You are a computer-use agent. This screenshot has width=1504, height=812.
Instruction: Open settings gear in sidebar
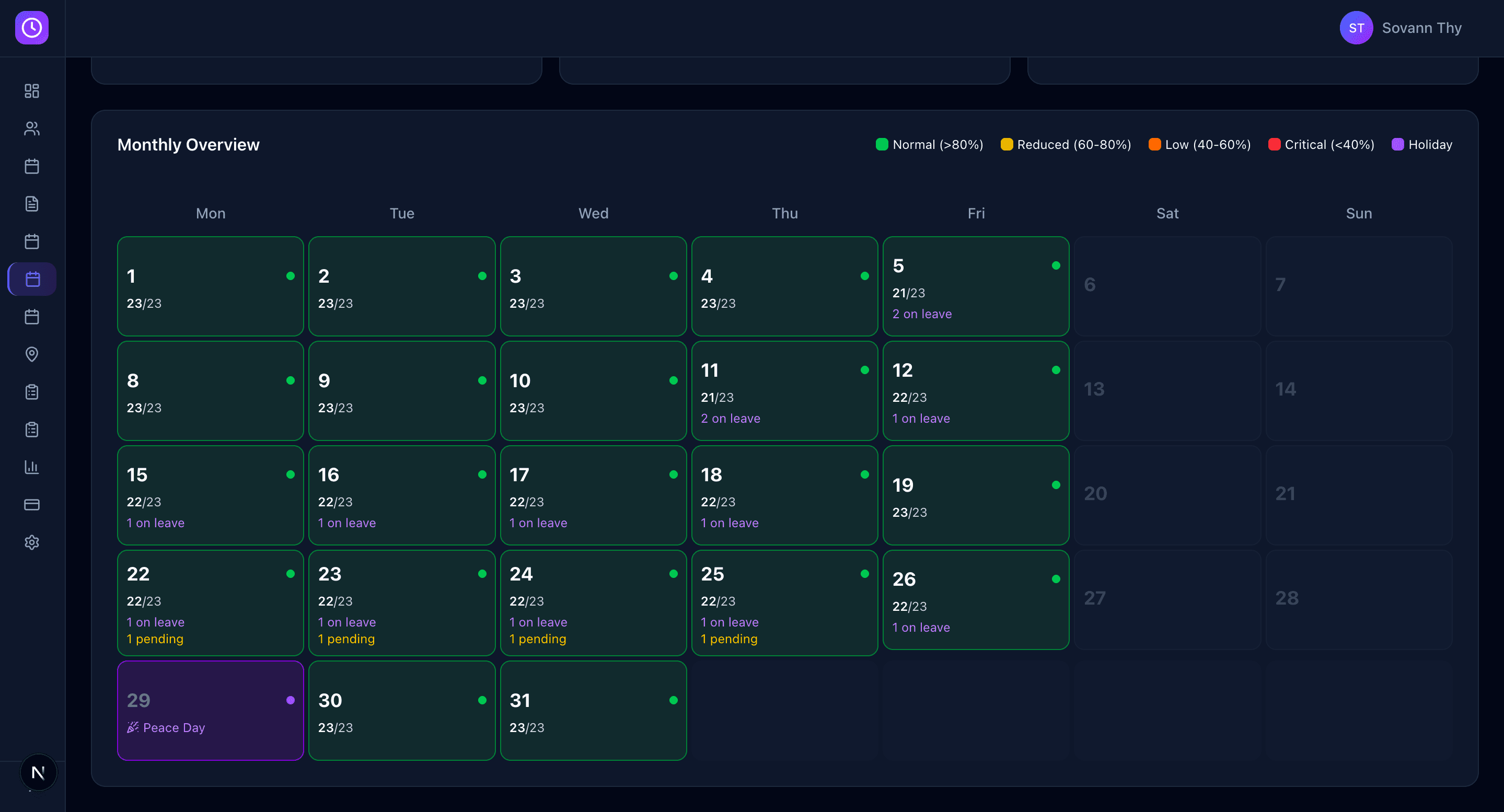[x=32, y=542]
